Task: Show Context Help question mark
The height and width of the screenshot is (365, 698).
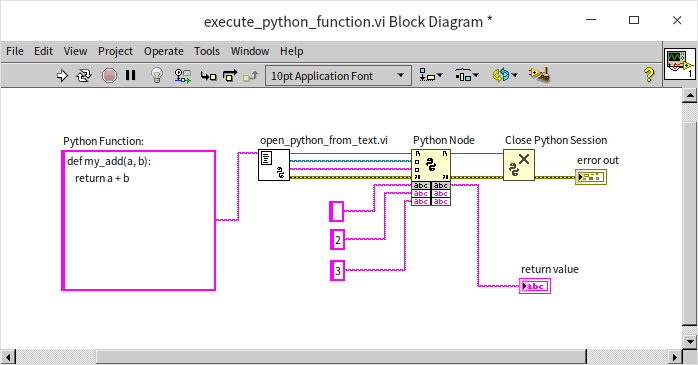Action: pos(649,75)
